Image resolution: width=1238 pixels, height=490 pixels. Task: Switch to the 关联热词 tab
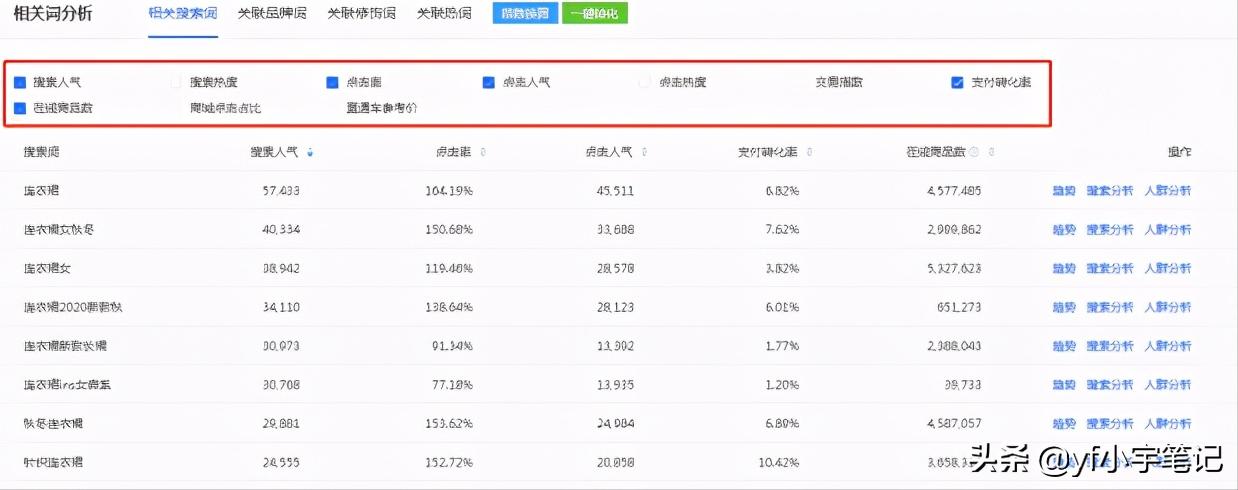point(444,14)
